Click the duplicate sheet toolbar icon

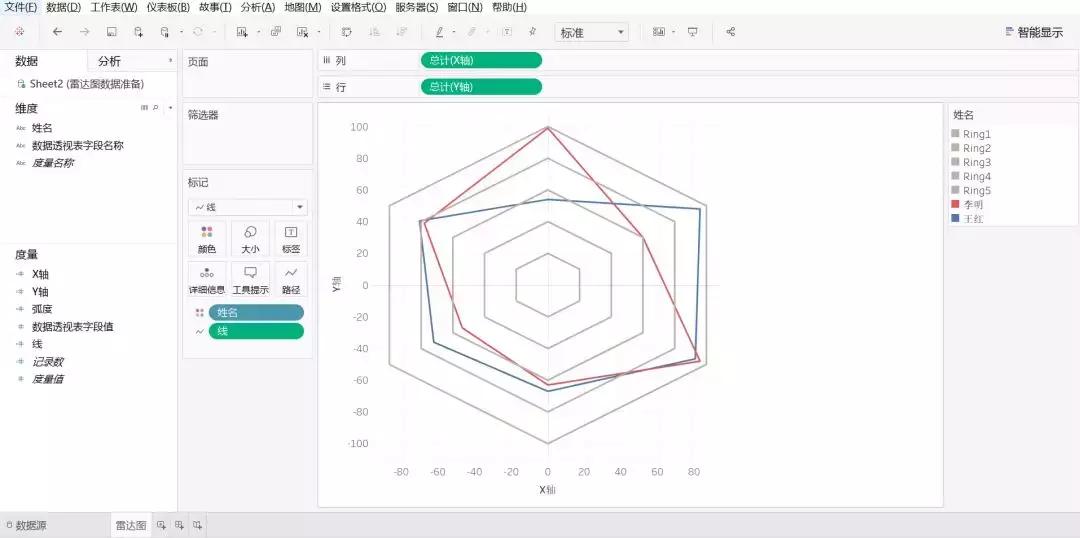click(276, 32)
